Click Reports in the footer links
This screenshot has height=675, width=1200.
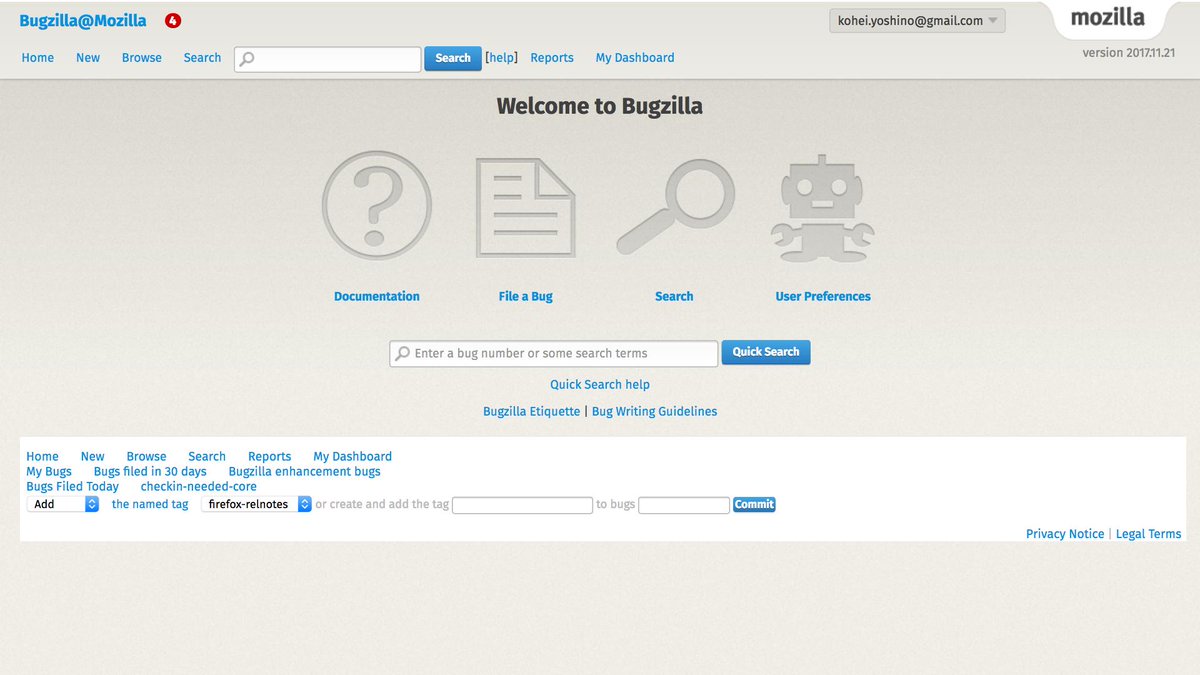tap(270, 456)
